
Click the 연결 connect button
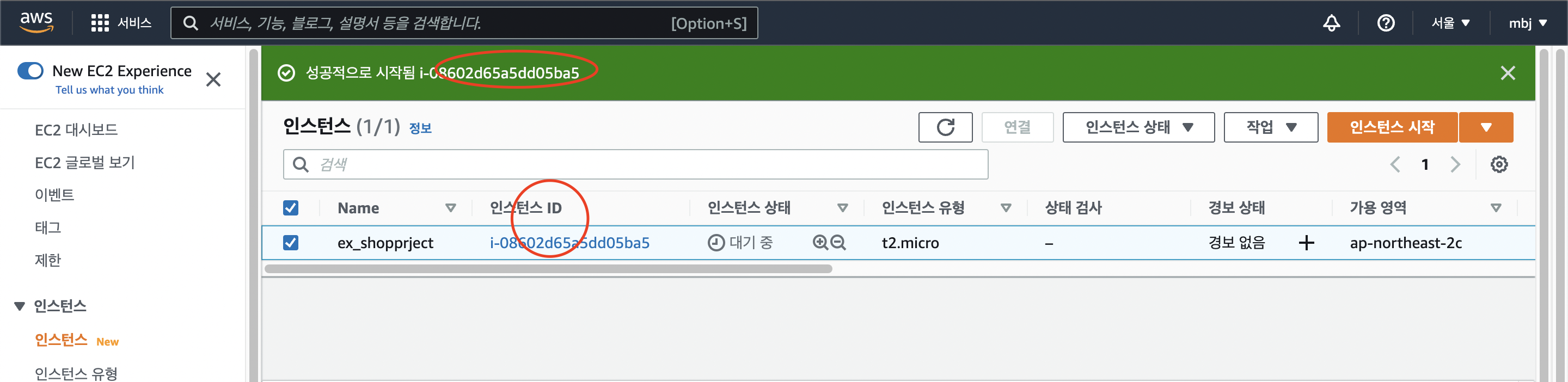1017,127
